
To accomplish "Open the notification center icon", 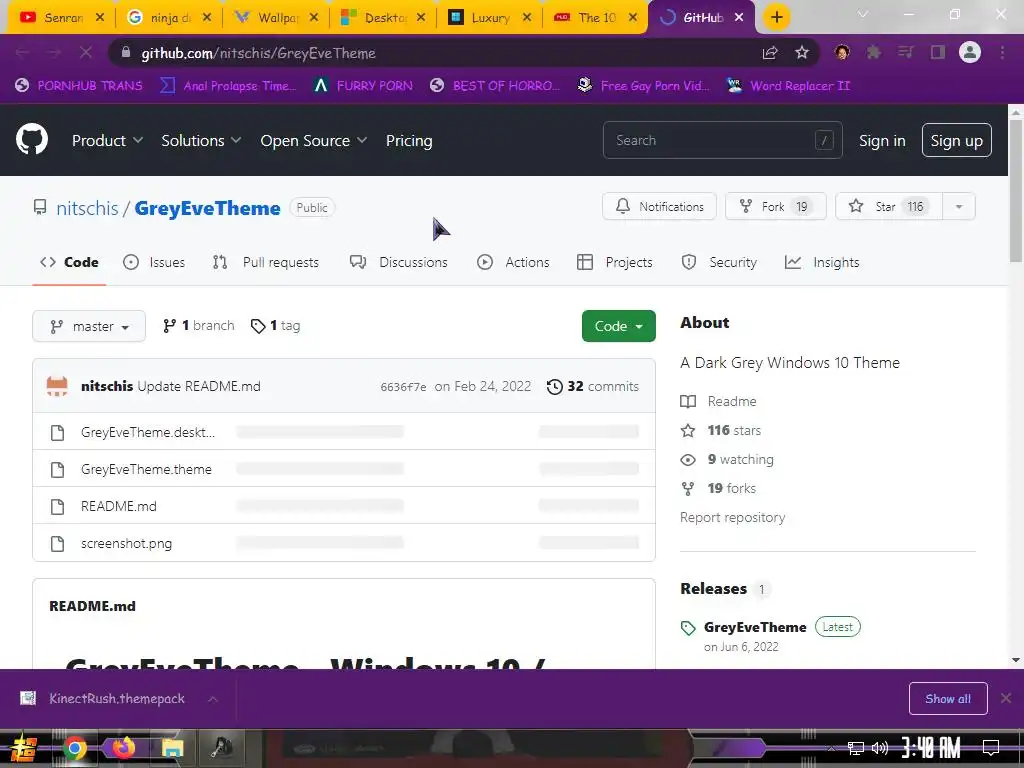I will pos(991,748).
